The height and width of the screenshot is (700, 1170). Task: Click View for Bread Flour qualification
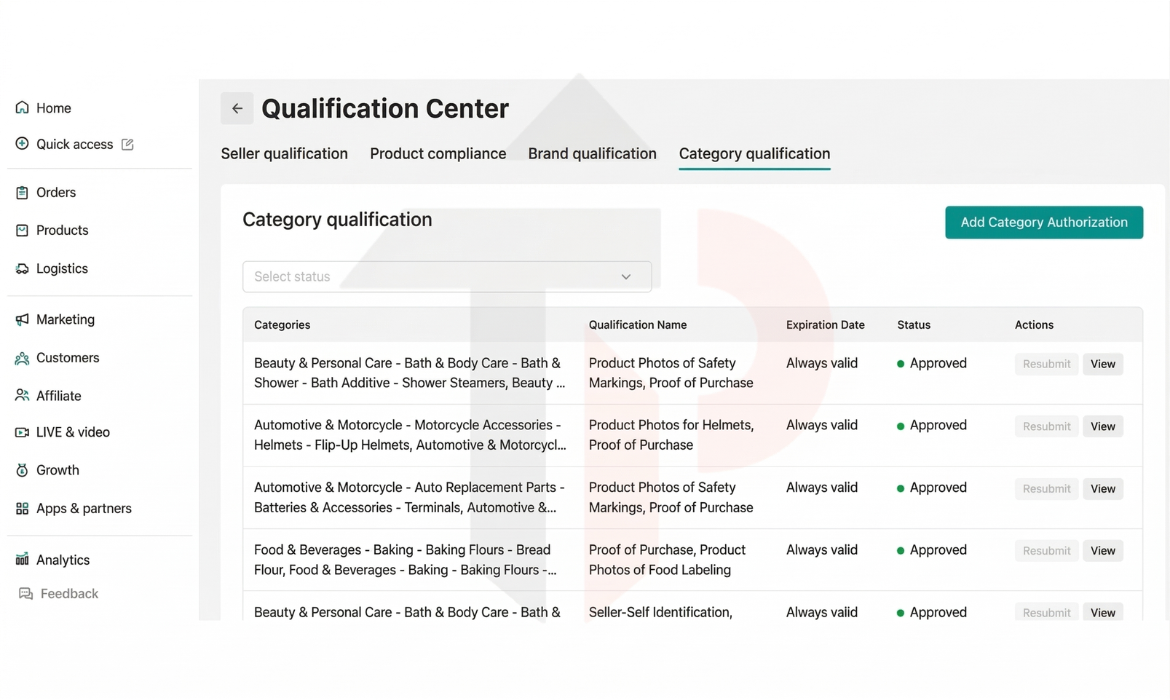point(1102,551)
